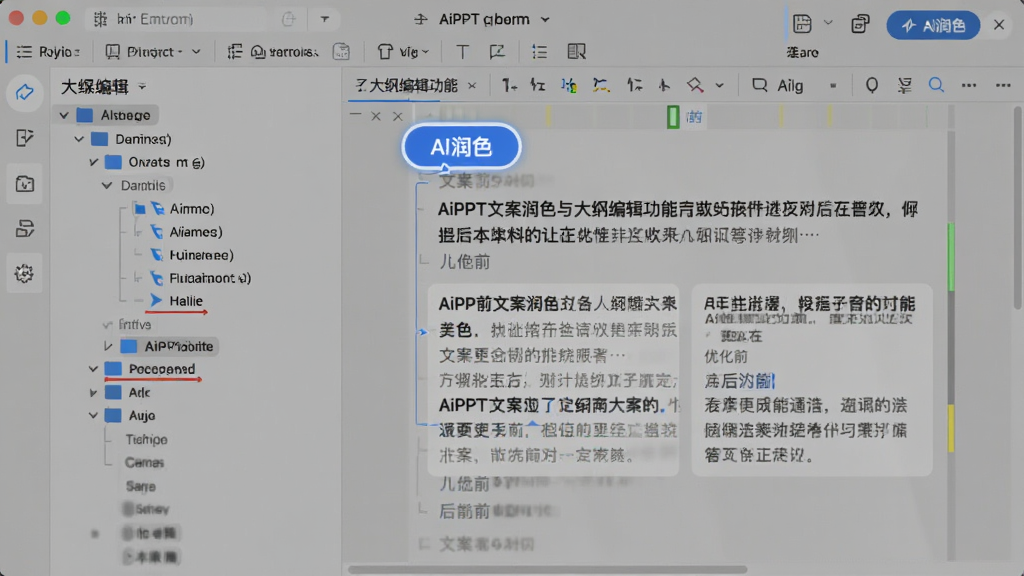
Task: Open the AiPPT title dropdown
Action: pyautogui.click(x=545, y=20)
